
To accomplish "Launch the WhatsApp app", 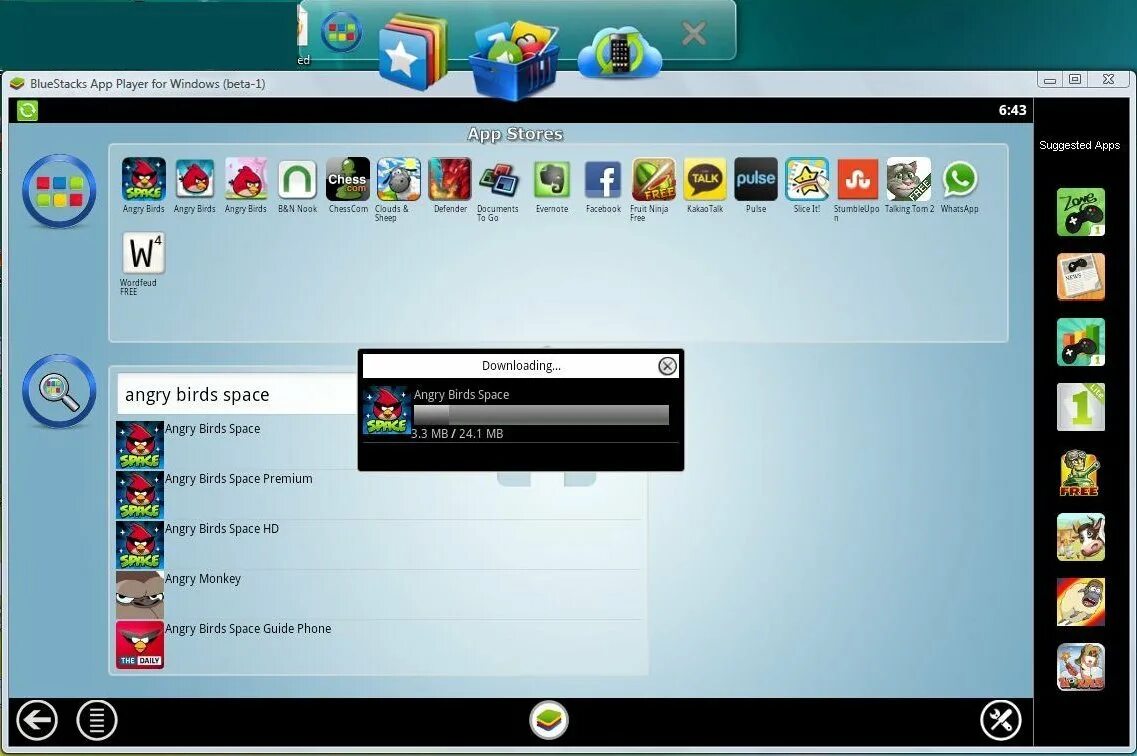I will [959, 179].
